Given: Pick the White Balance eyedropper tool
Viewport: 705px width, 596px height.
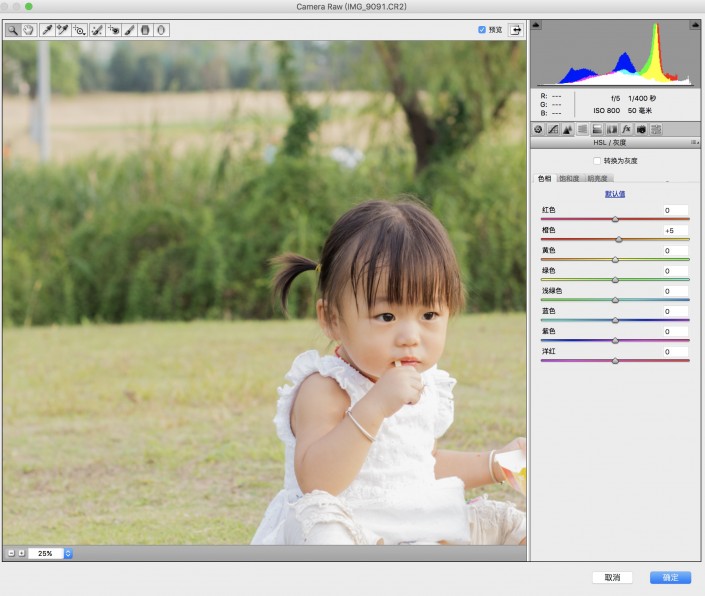Looking at the screenshot, I should (x=46, y=30).
